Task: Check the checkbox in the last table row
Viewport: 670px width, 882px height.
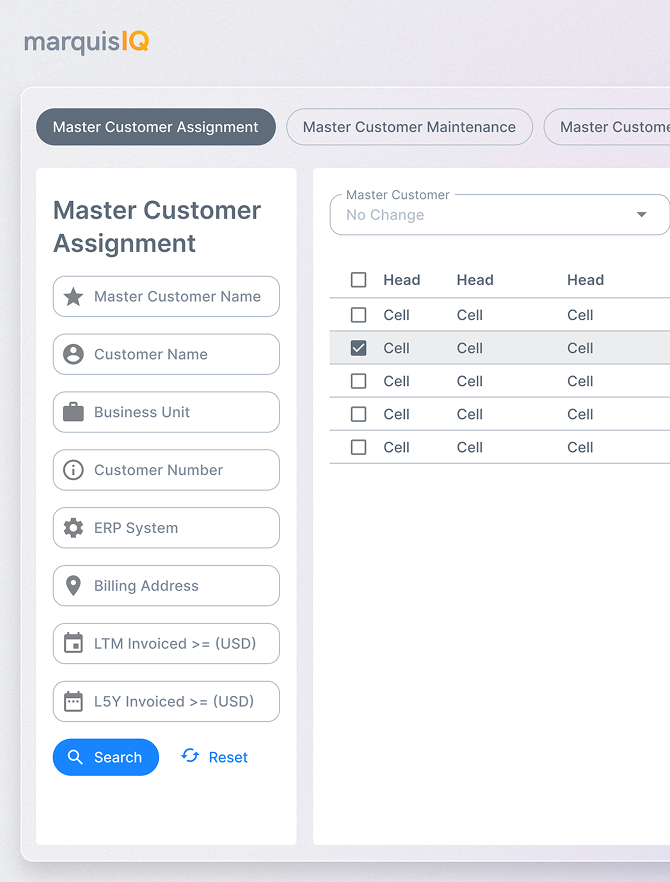Action: tap(358, 447)
